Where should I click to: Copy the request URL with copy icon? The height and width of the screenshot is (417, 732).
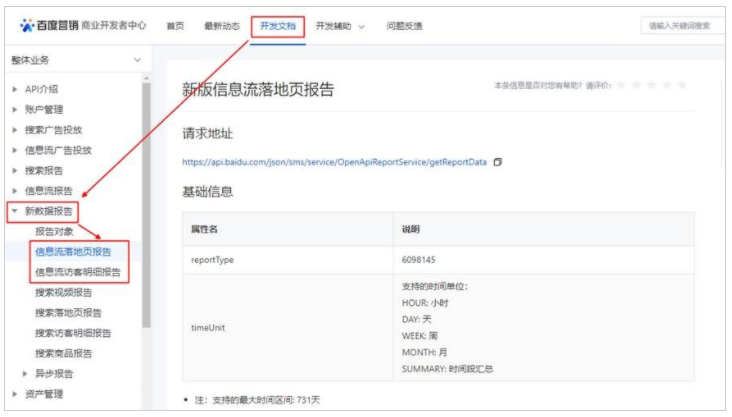(x=498, y=162)
